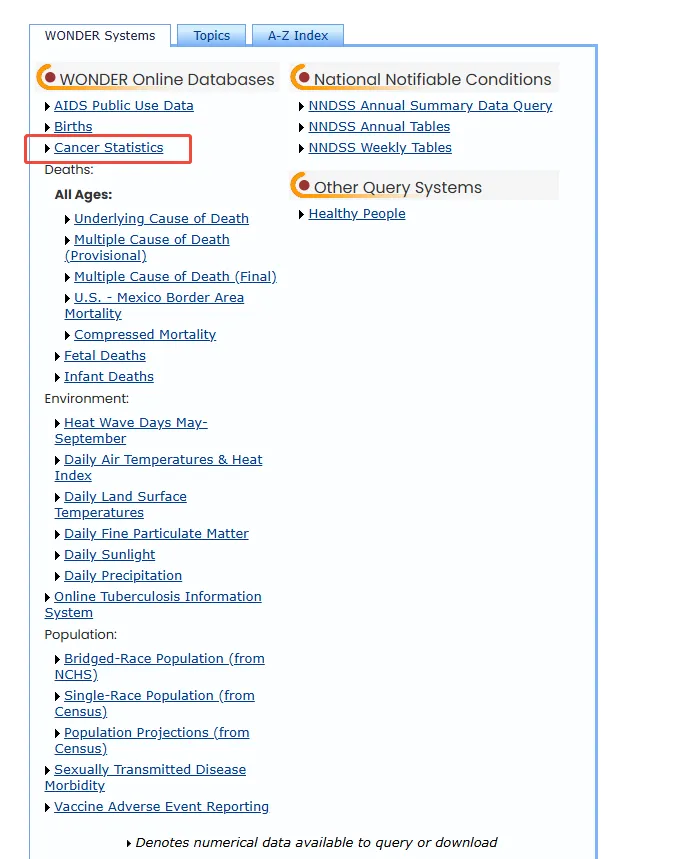Open the Topics tab
The width and height of the screenshot is (684, 859).
click(x=211, y=36)
